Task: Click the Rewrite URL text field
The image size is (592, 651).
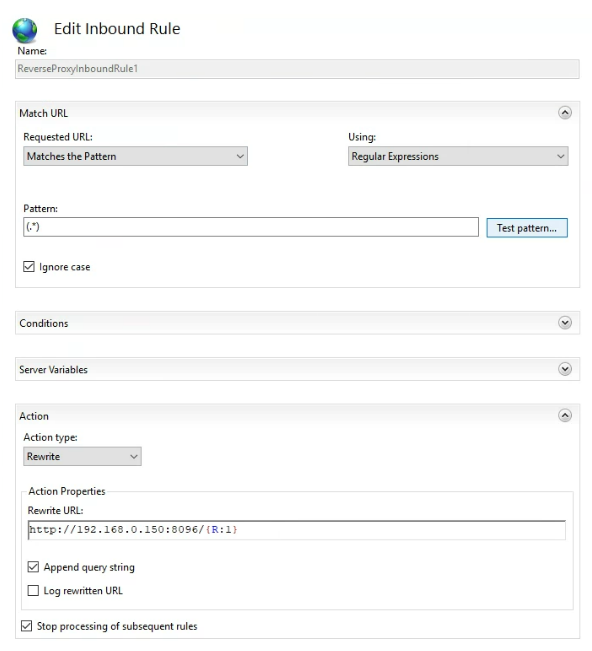Action: [296, 530]
